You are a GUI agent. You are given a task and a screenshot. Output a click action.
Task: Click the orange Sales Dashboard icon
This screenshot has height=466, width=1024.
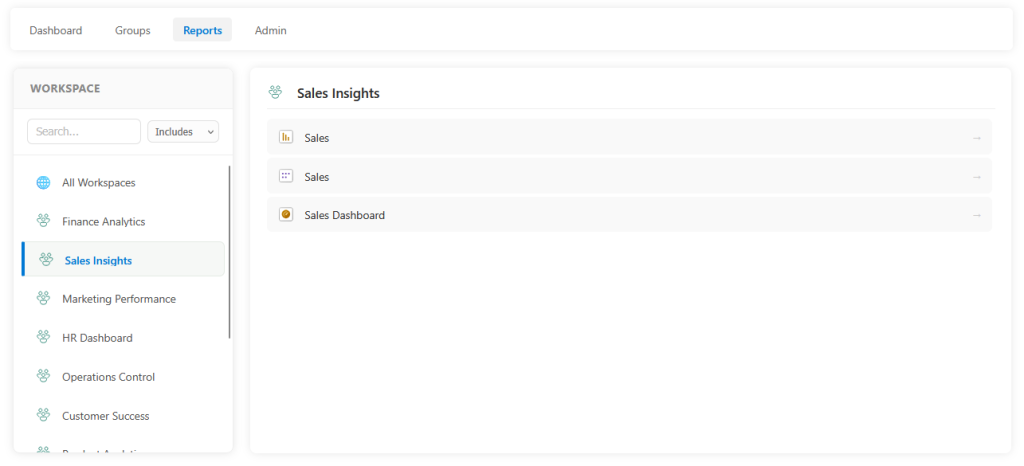[x=286, y=215]
